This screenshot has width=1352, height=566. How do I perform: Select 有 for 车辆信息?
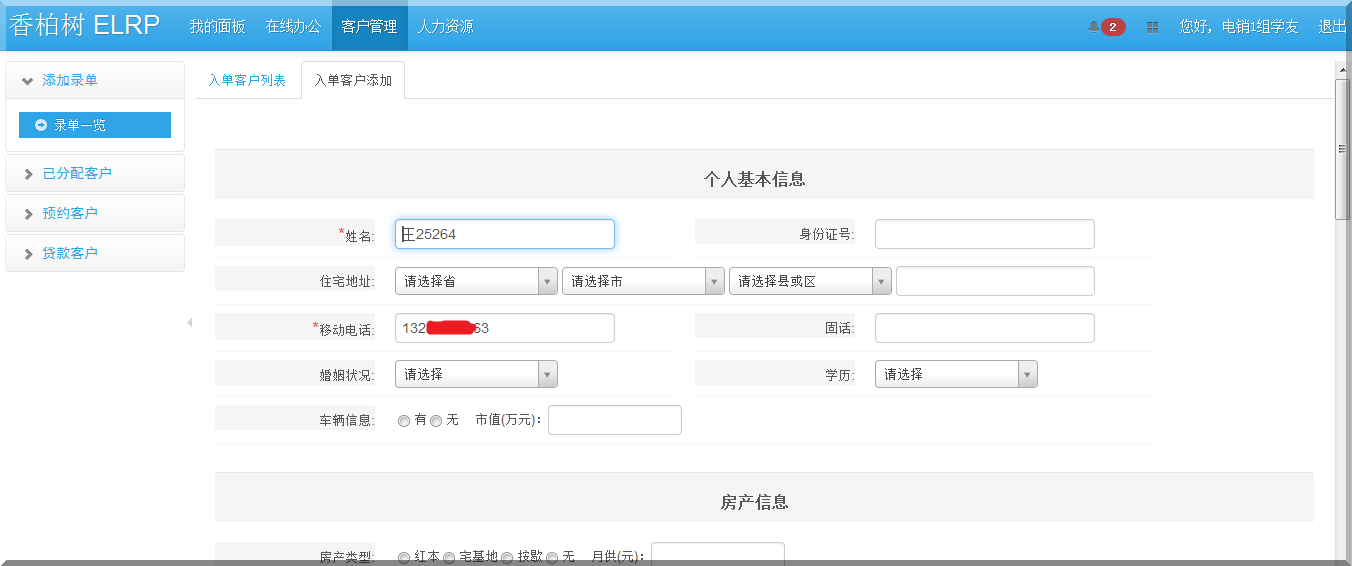point(404,421)
